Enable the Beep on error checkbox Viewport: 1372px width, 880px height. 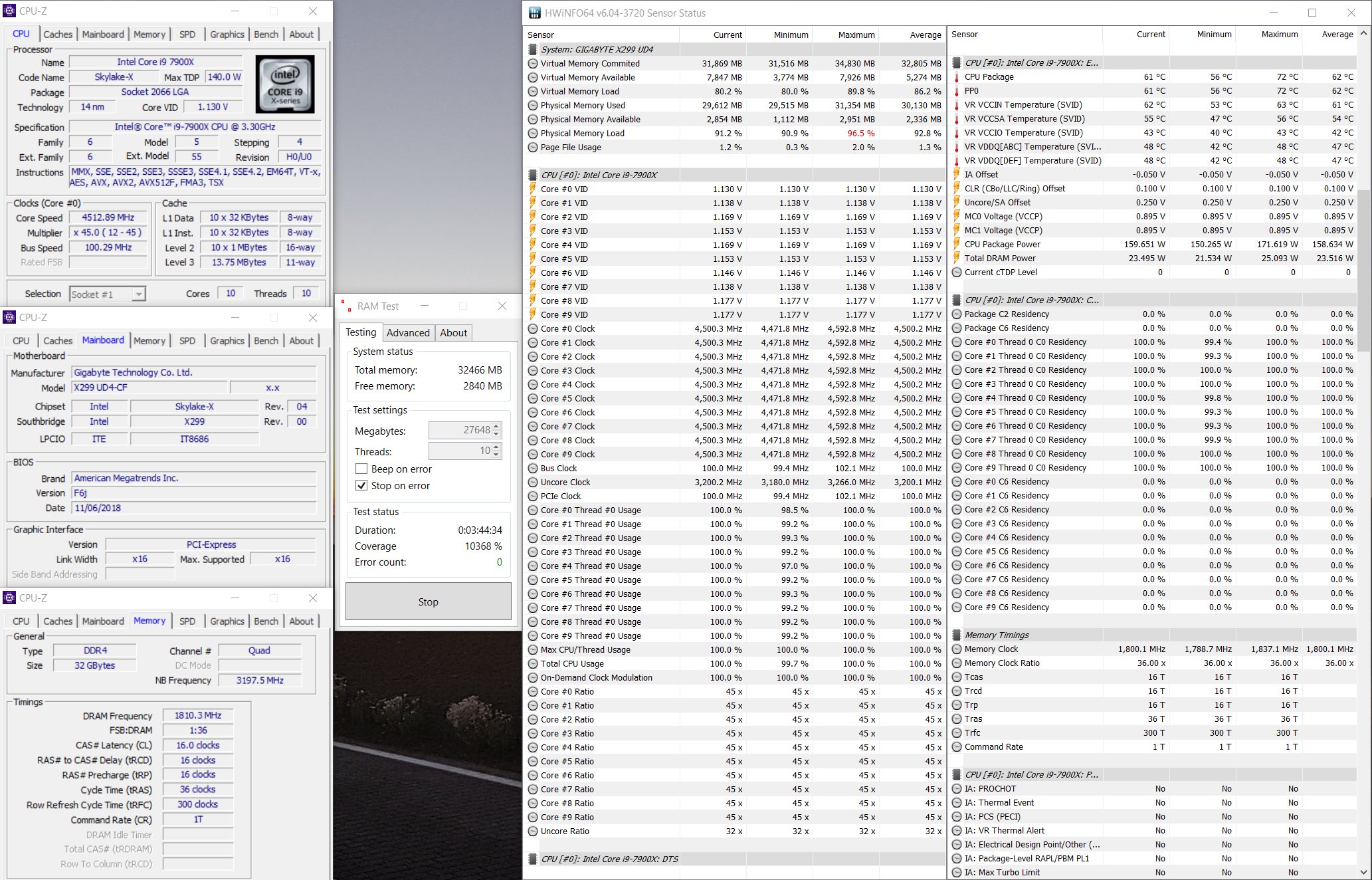361,469
